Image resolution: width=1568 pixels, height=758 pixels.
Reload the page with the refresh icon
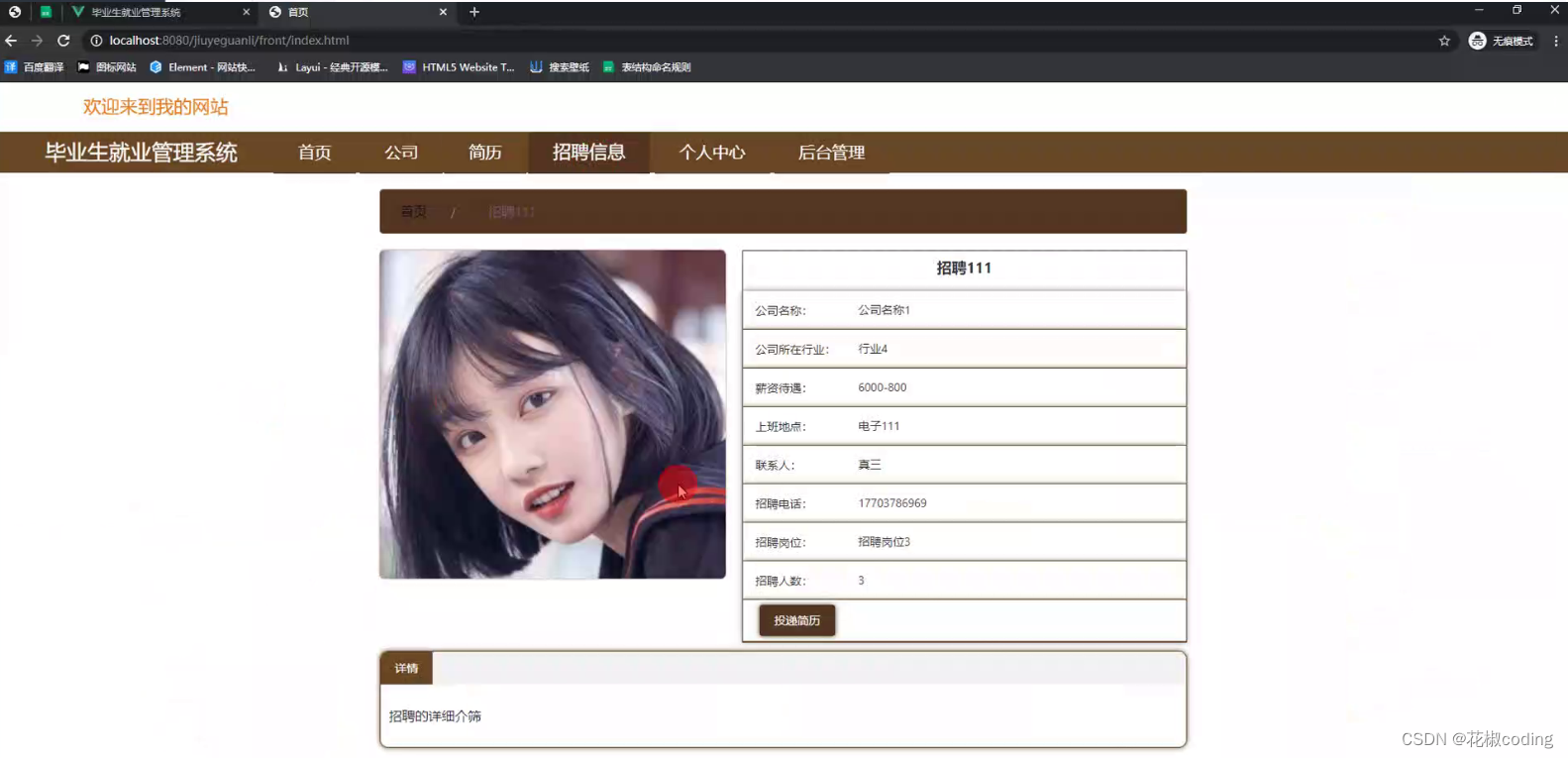point(63,41)
